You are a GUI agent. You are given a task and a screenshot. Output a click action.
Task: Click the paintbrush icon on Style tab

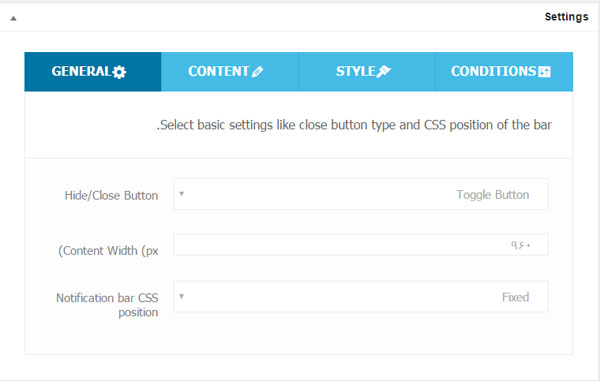[x=383, y=71]
